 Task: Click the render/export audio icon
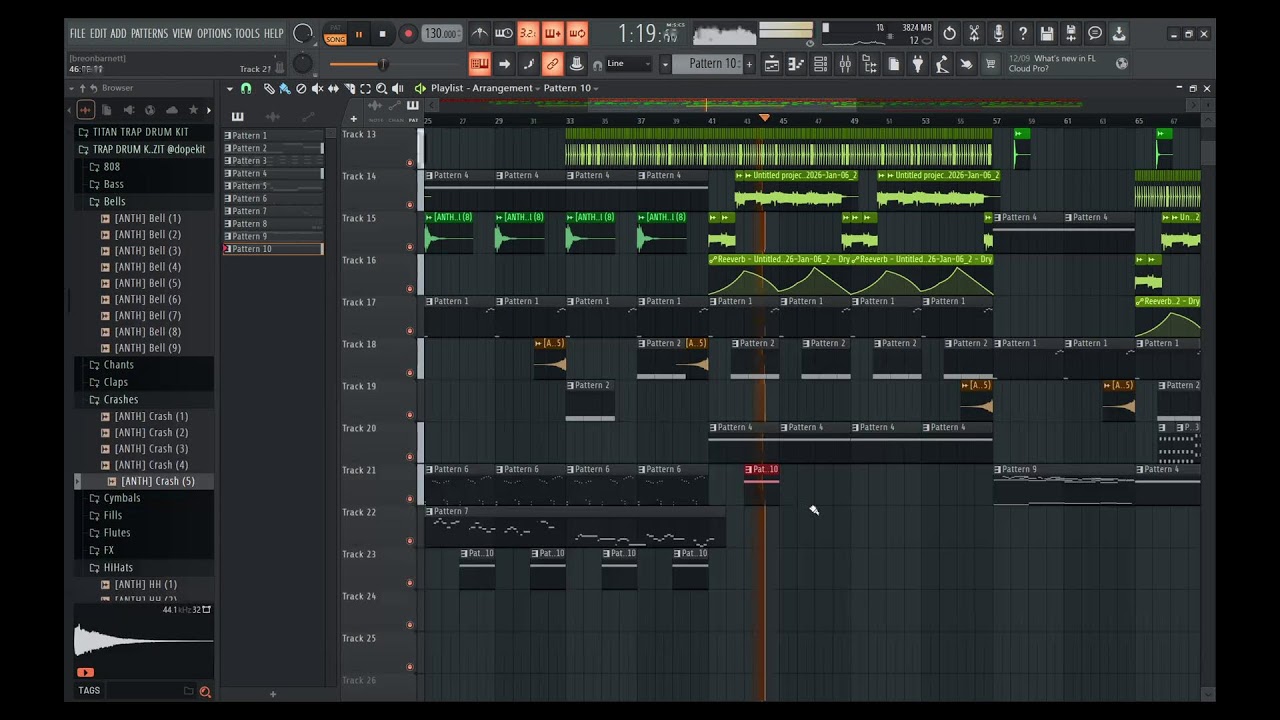tap(1071, 34)
